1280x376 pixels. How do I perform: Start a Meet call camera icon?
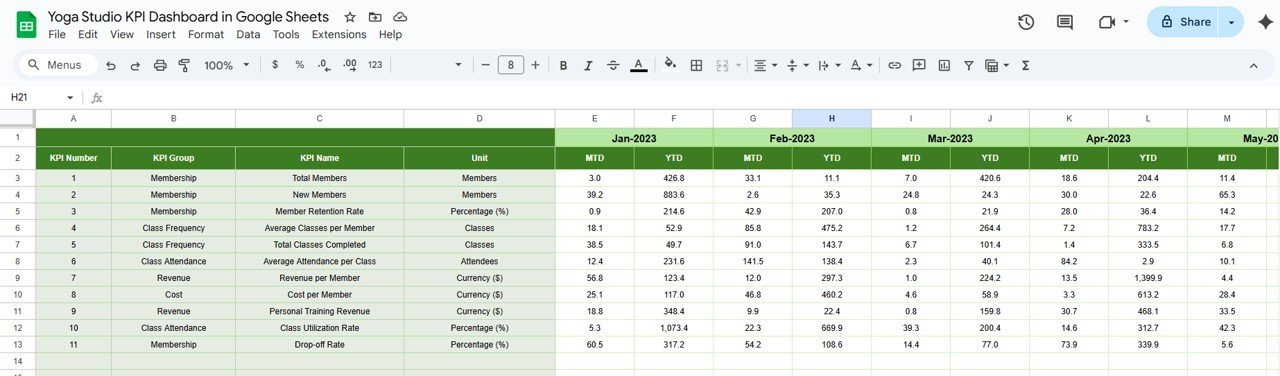[x=1107, y=22]
